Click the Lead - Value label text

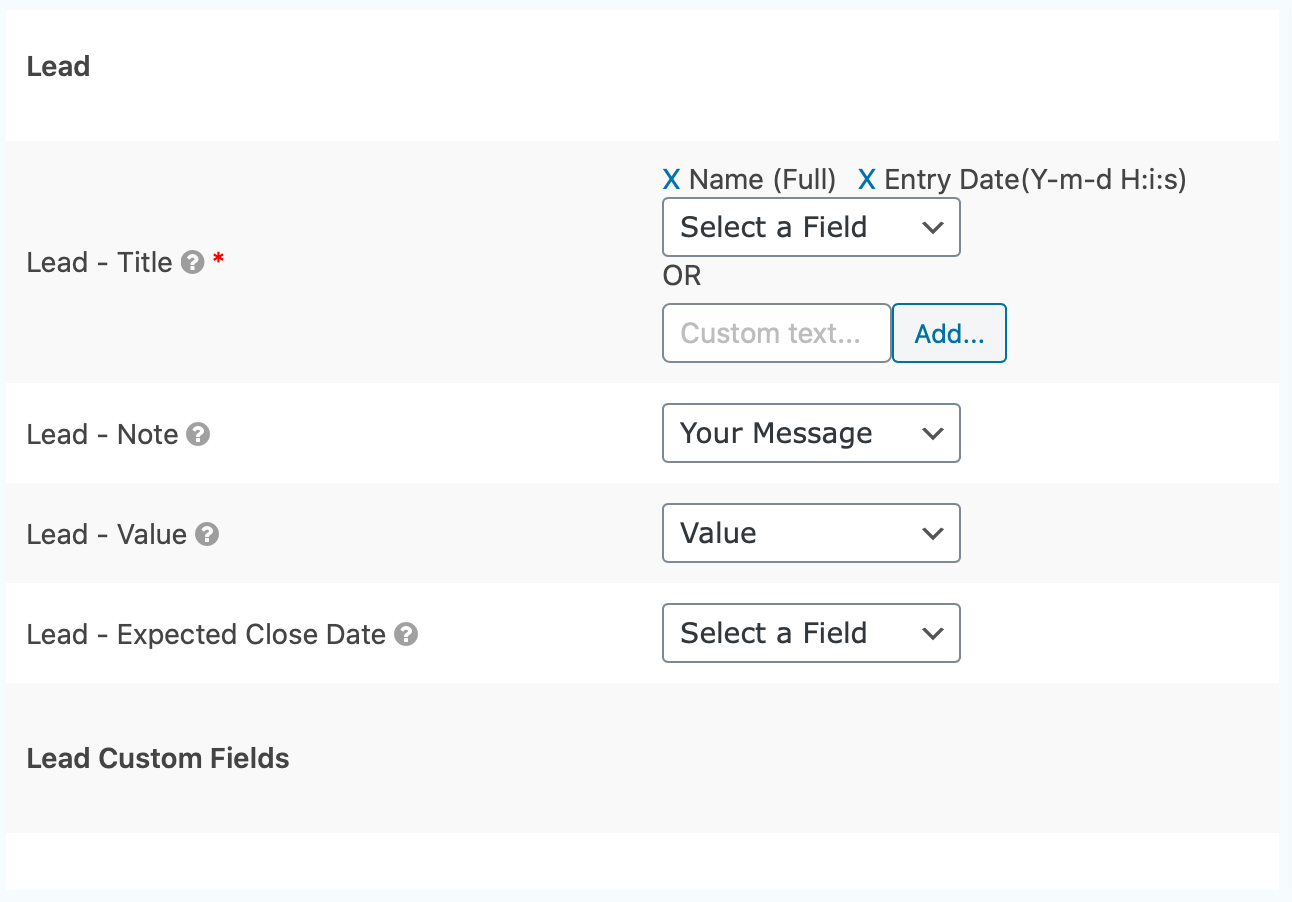tap(106, 534)
